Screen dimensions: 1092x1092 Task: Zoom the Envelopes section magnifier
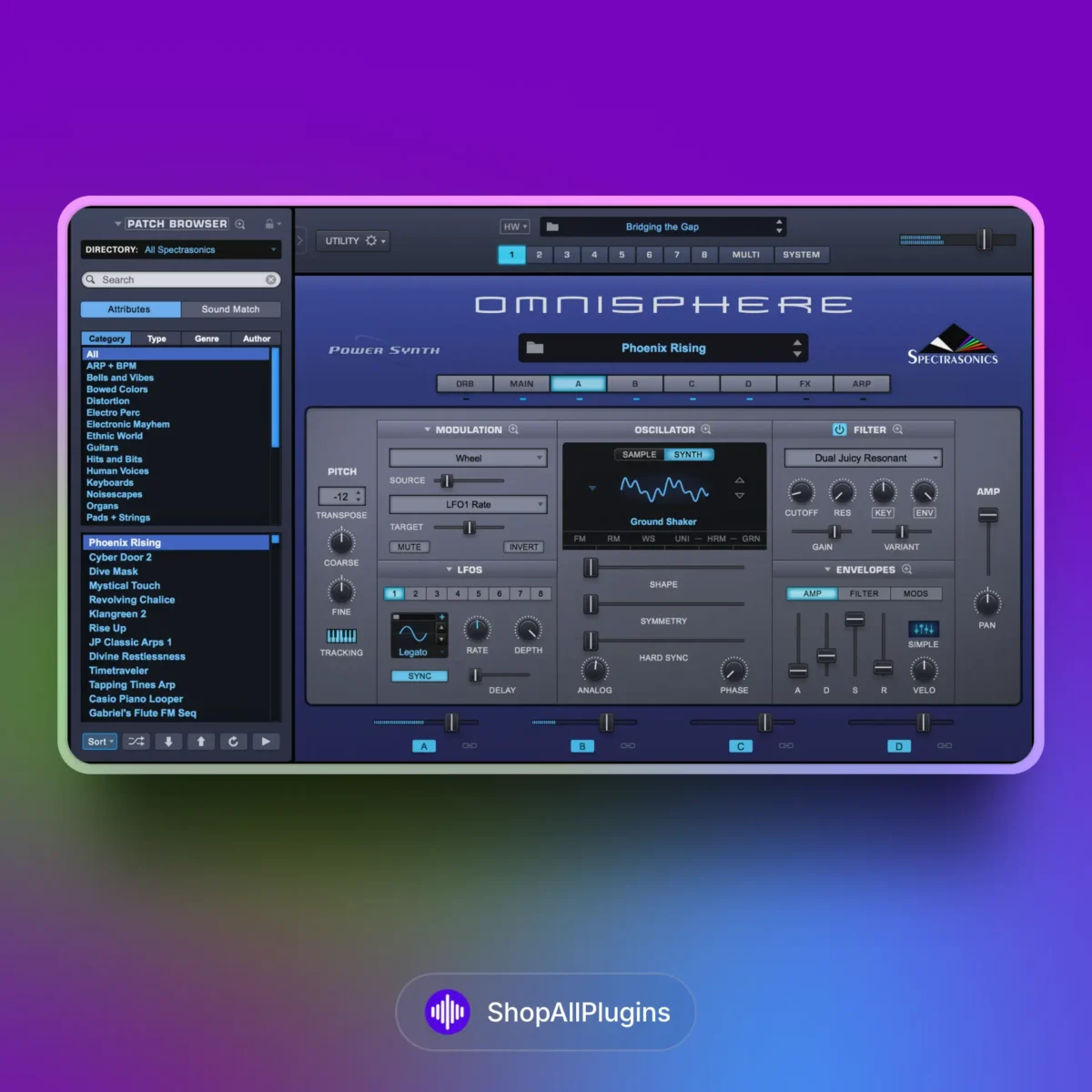click(906, 570)
